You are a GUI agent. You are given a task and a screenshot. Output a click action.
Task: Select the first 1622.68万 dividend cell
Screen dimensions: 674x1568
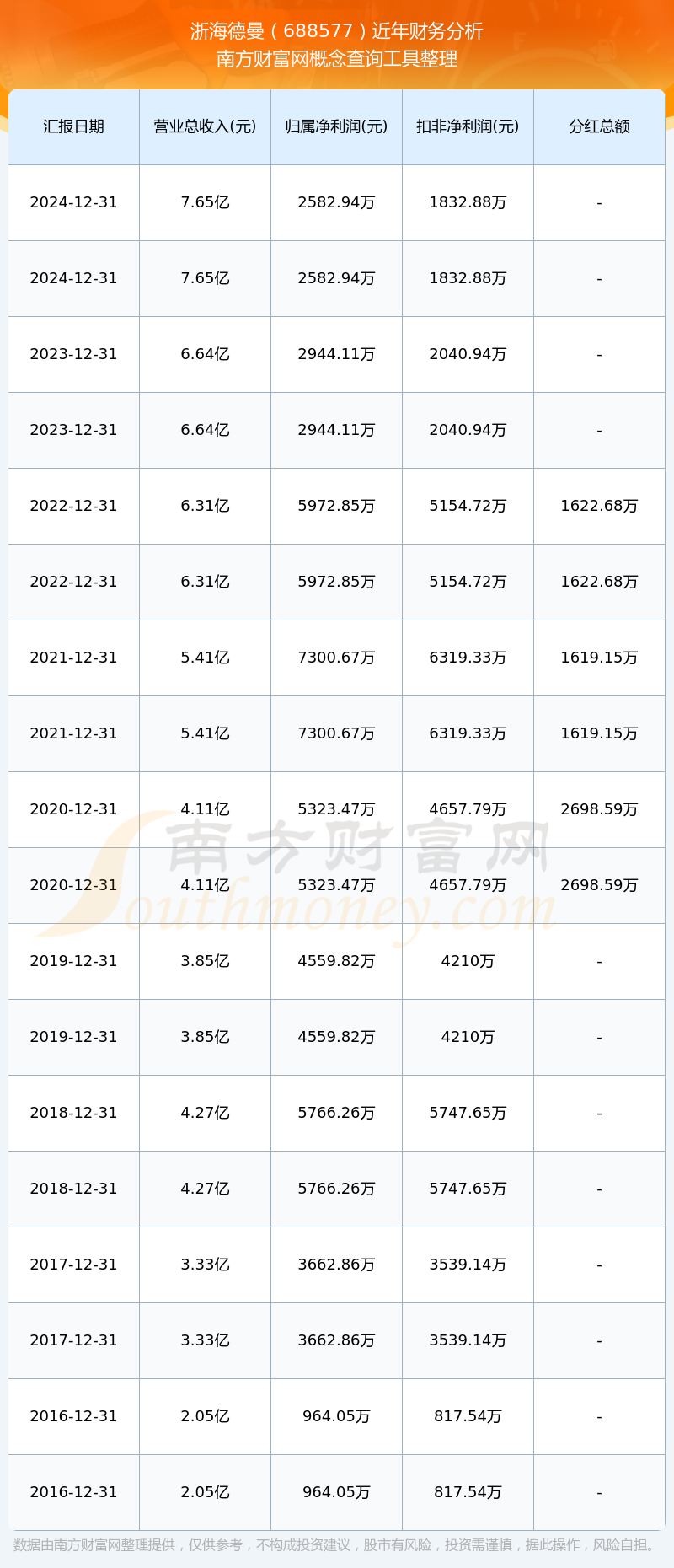[599, 506]
